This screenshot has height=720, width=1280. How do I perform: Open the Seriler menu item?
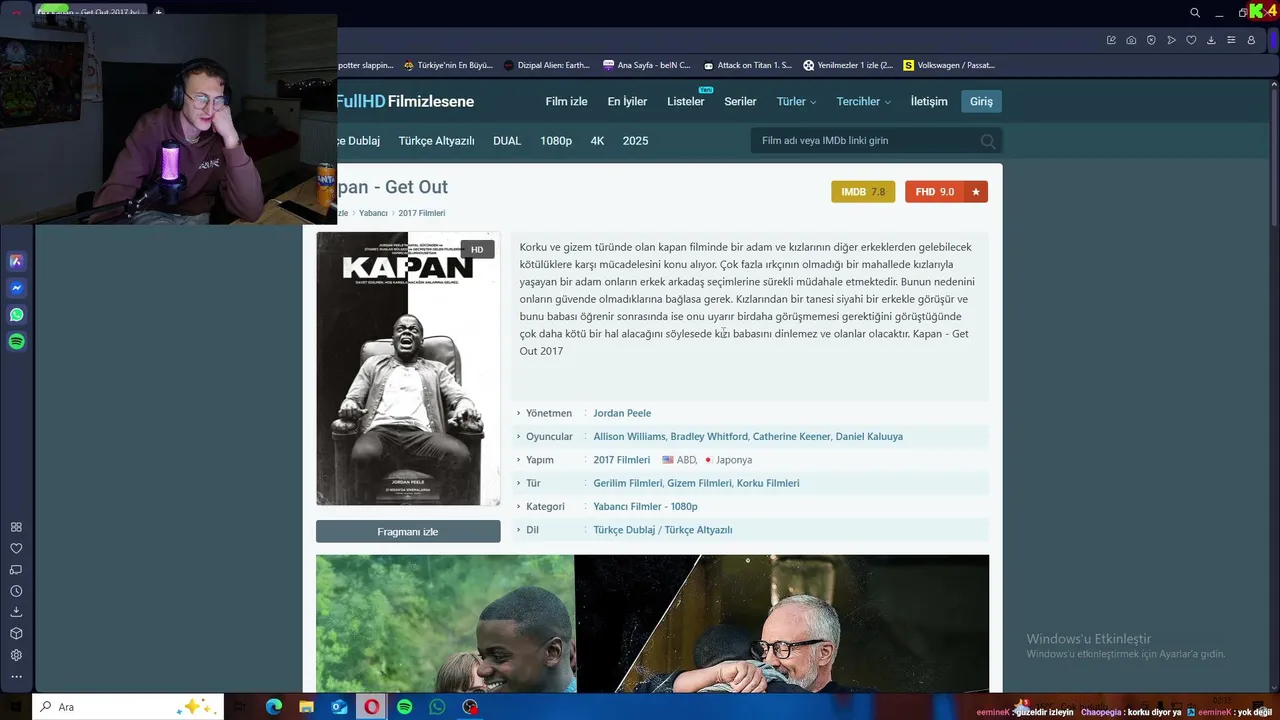[x=740, y=101]
